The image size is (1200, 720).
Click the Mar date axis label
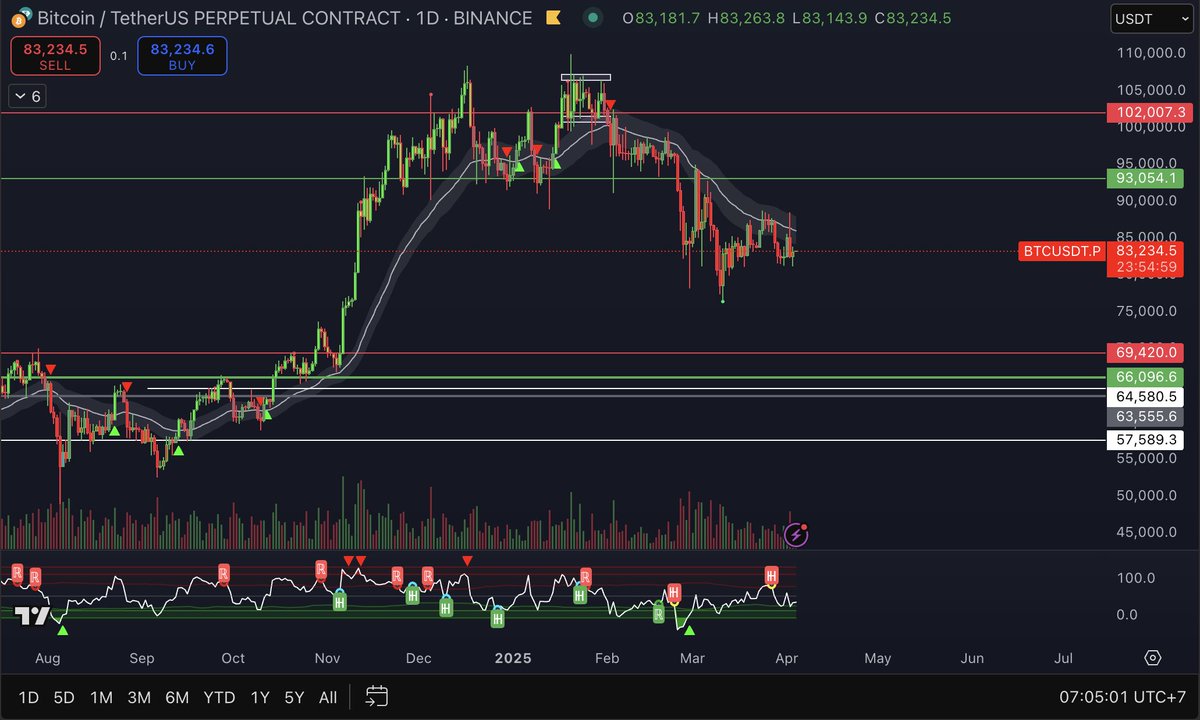(691, 659)
